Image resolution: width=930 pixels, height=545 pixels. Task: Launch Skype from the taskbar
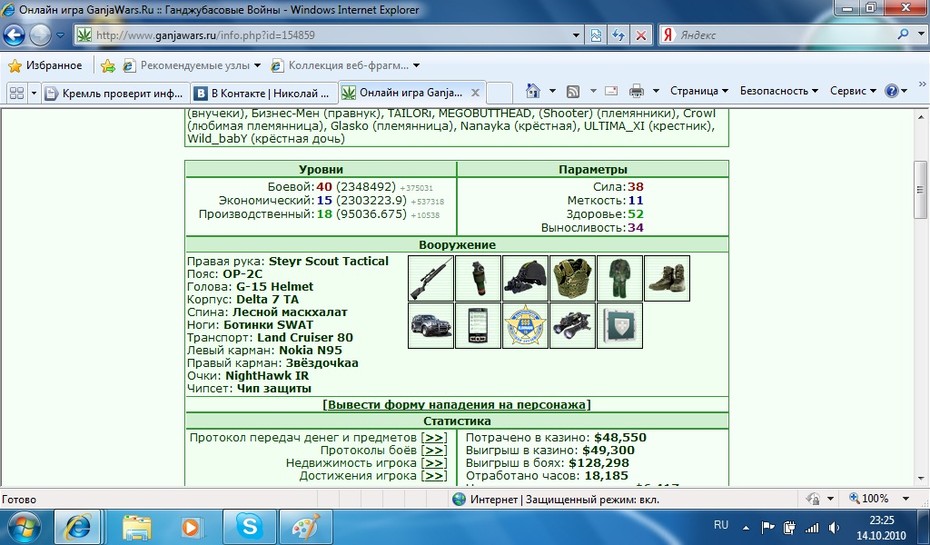pos(249,526)
